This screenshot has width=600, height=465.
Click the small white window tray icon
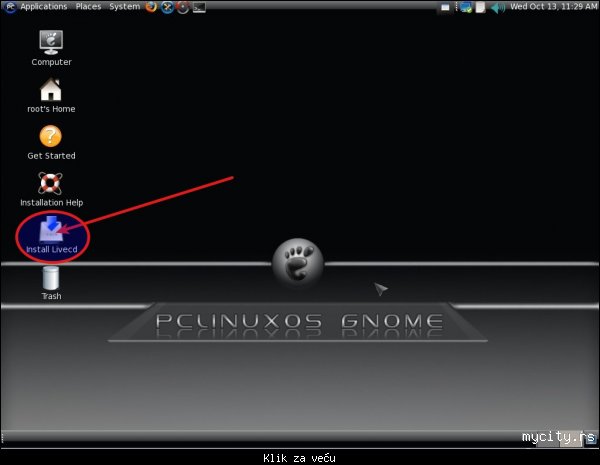[x=445, y=7]
